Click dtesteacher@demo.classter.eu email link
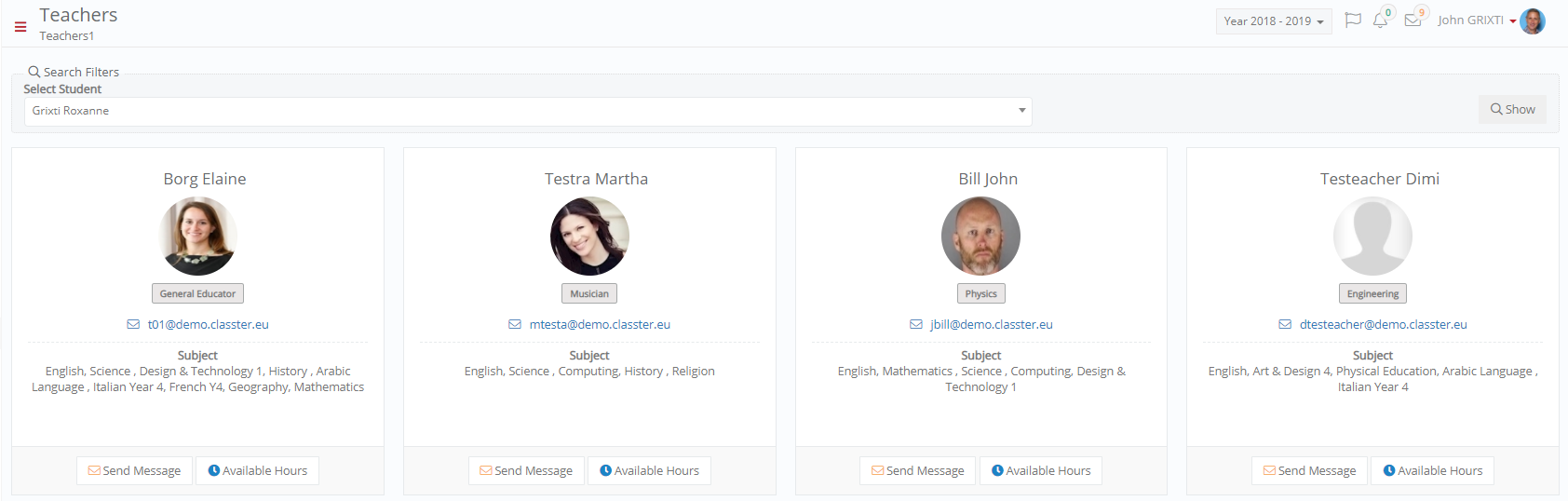The image size is (1568, 501). [x=1384, y=324]
